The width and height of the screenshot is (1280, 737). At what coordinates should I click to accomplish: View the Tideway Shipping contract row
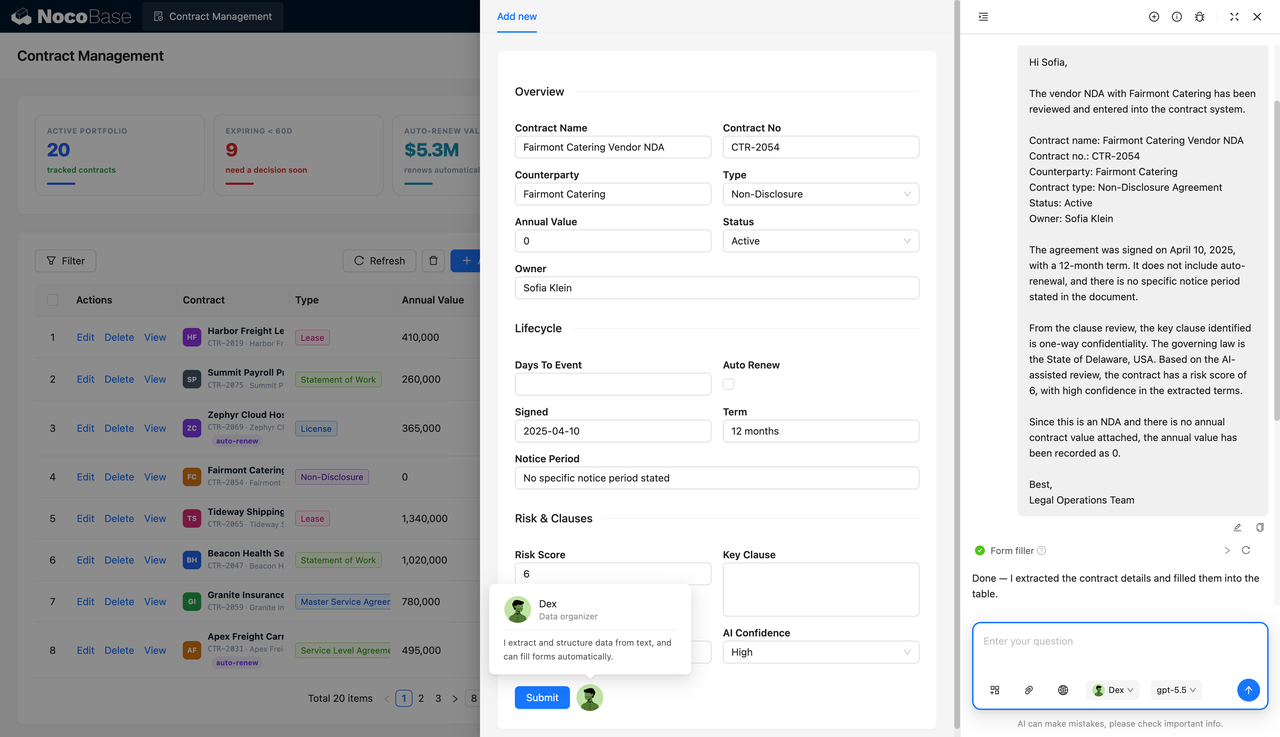[155, 519]
